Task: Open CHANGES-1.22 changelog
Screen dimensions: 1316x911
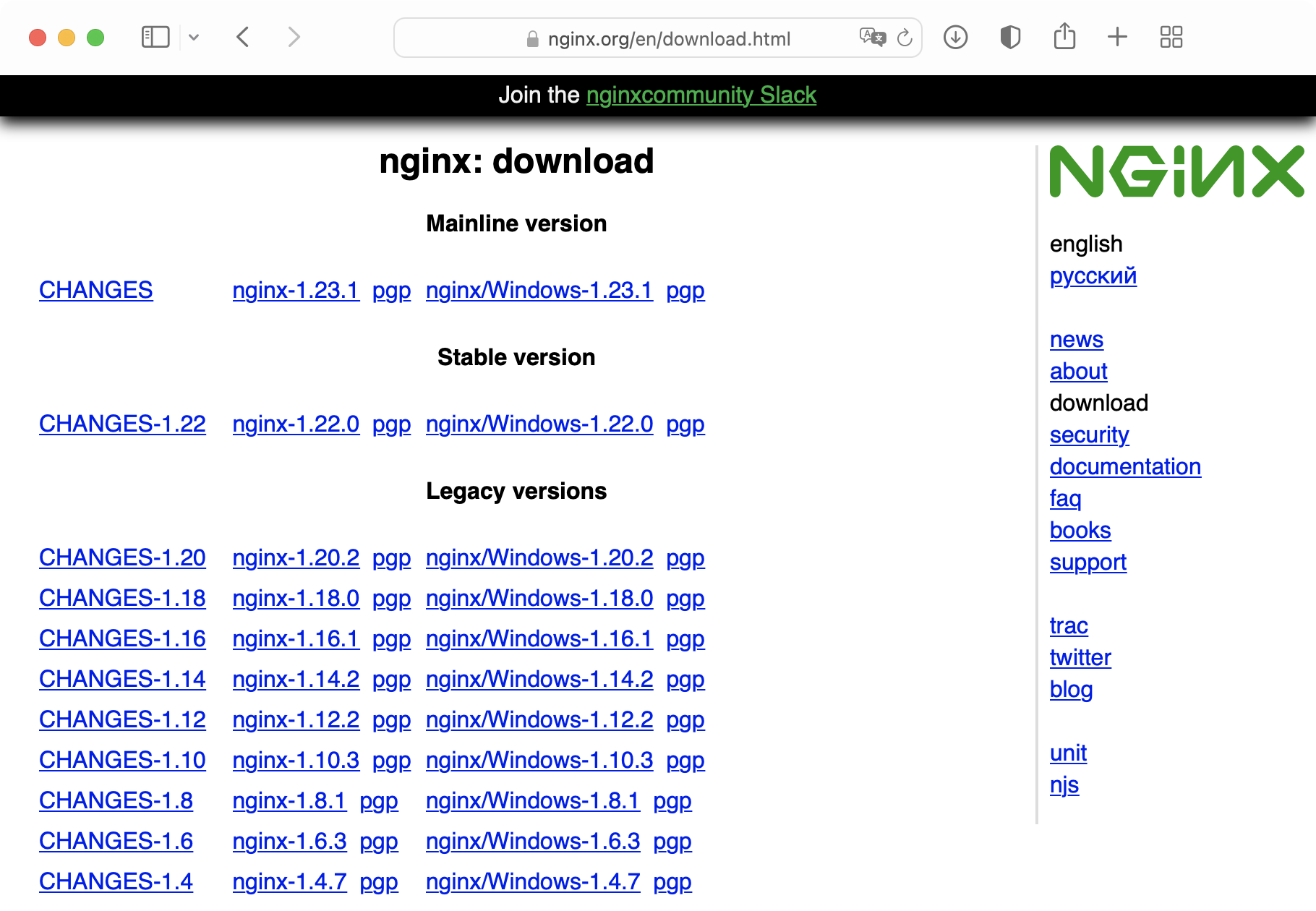Action: tap(121, 424)
